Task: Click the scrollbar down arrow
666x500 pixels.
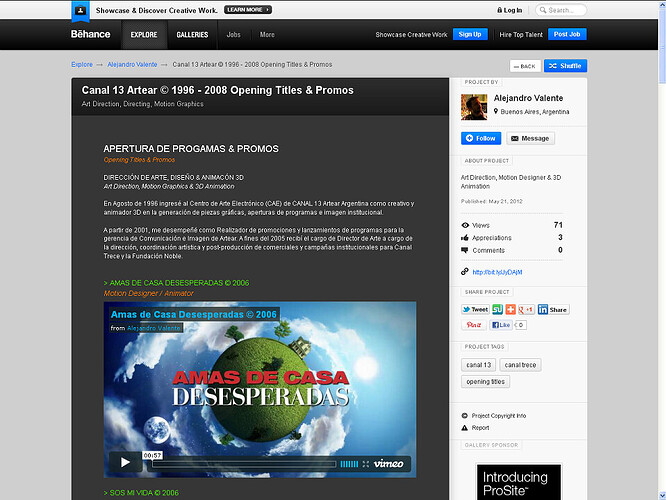Action: [662, 496]
